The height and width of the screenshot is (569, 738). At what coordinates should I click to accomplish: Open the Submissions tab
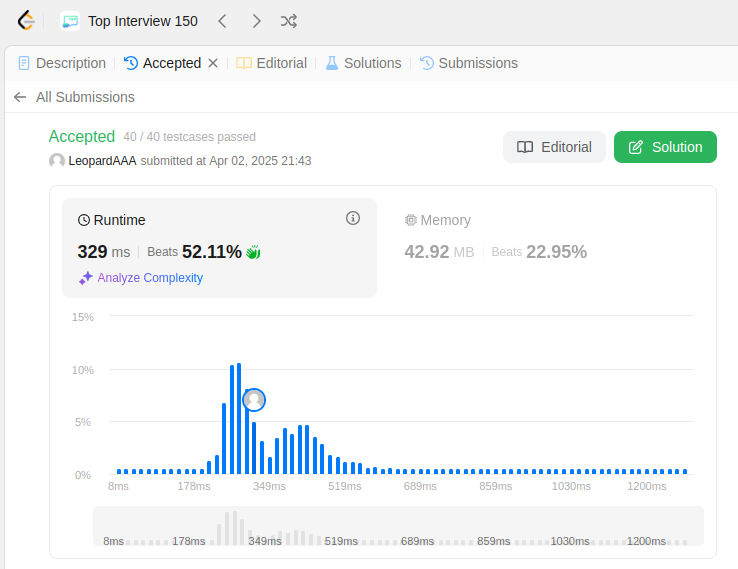[x=469, y=63]
